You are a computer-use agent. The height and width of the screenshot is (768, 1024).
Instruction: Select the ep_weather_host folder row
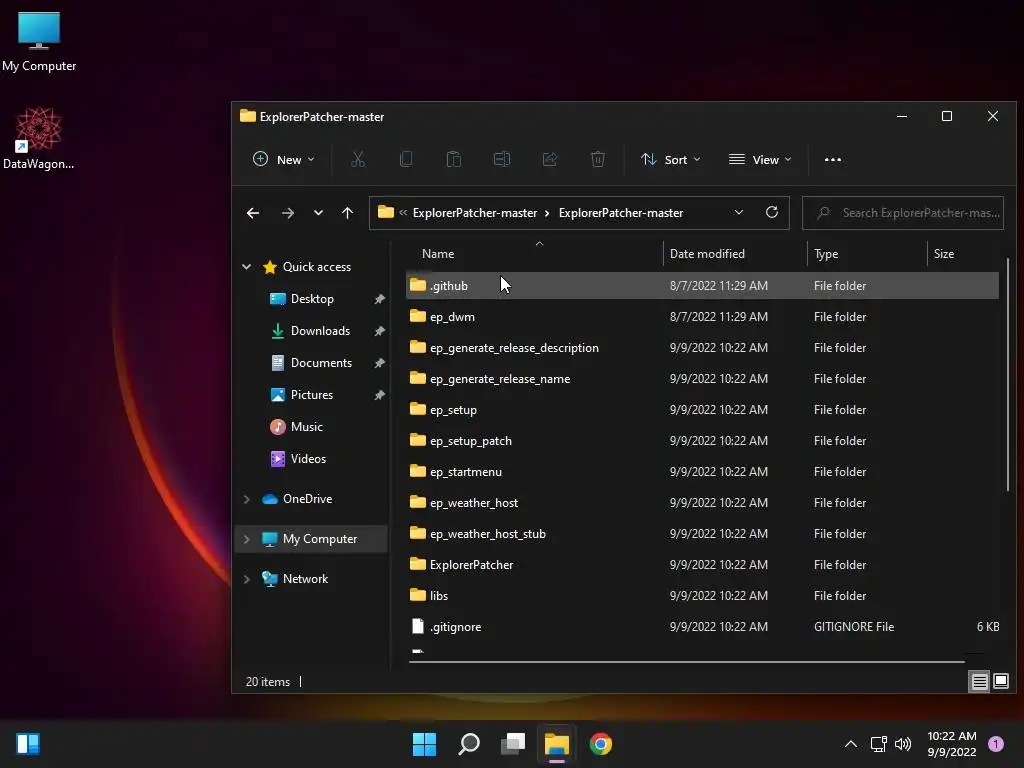click(x=702, y=503)
